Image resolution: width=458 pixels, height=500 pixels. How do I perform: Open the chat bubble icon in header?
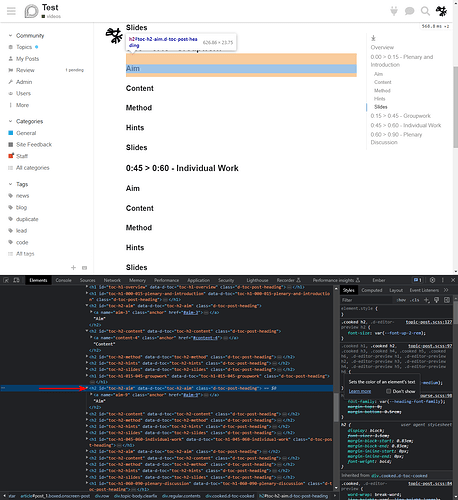(409, 11)
